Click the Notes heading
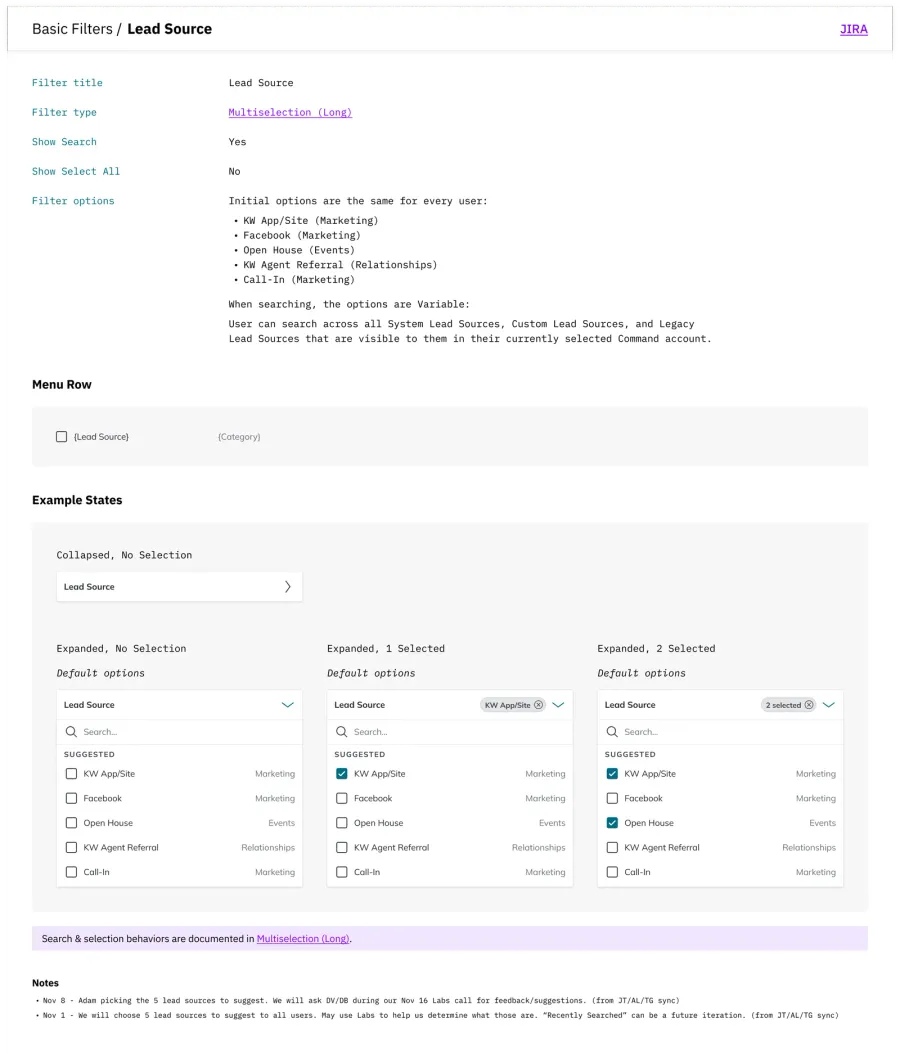Viewport: 900px width, 1054px height. pyautogui.click(x=45, y=983)
